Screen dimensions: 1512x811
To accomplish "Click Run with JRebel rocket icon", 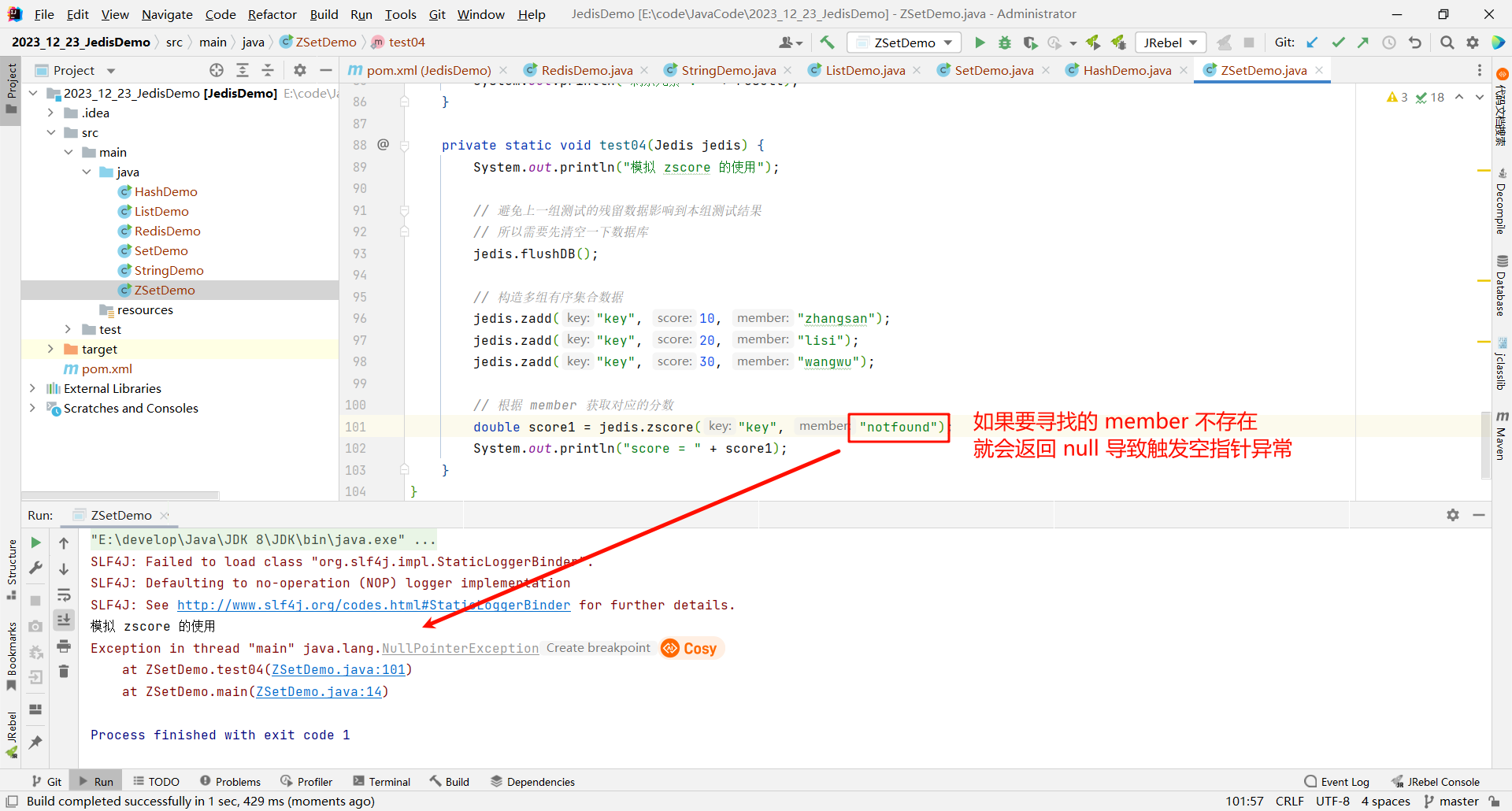I will (1092, 43).
